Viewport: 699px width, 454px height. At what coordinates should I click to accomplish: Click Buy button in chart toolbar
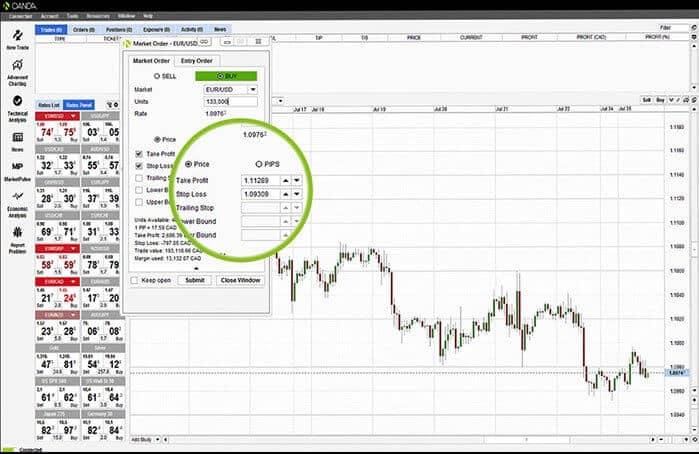(x=660, y=100)
